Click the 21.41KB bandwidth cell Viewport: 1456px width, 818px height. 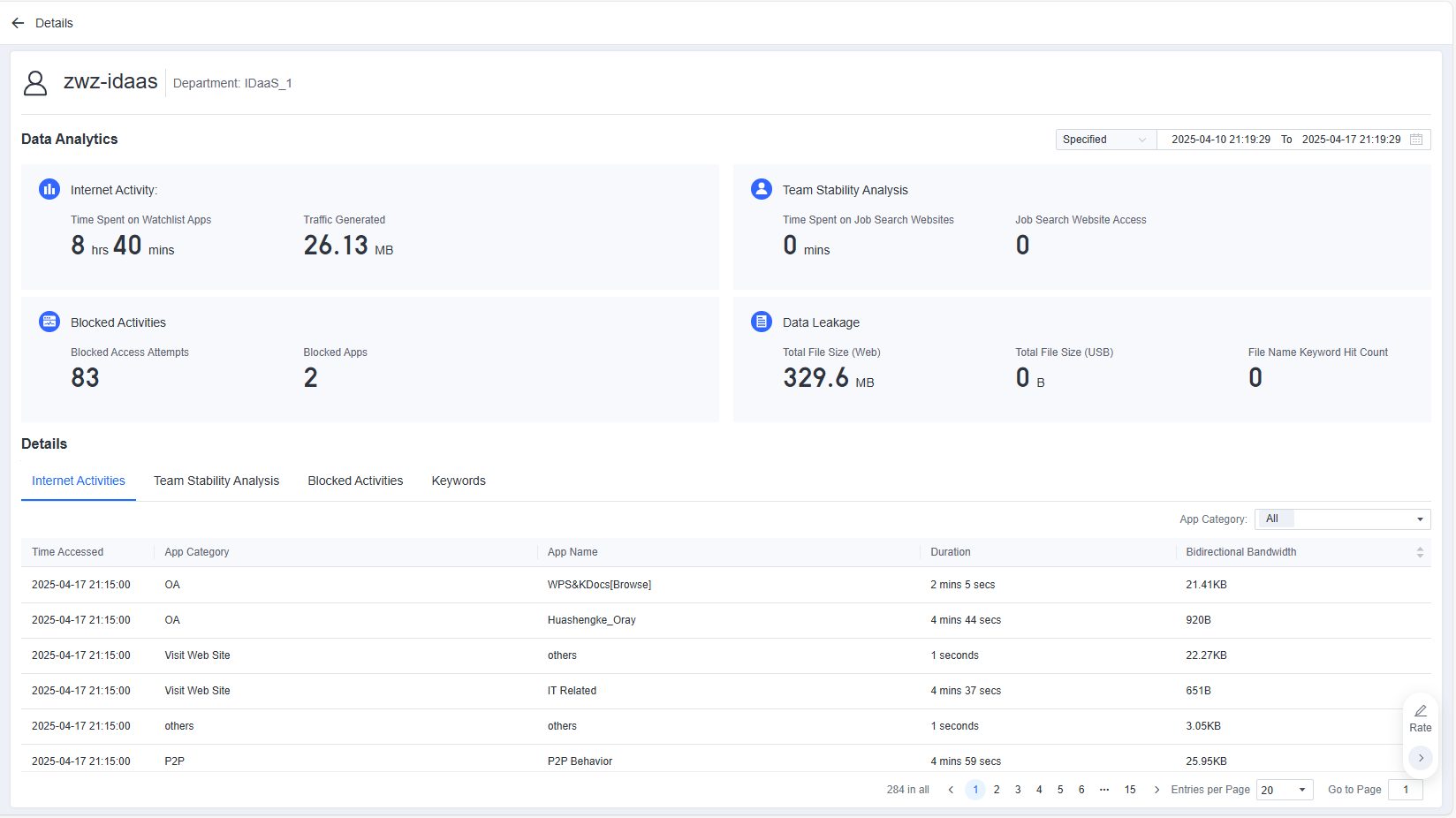[1206, 585]
